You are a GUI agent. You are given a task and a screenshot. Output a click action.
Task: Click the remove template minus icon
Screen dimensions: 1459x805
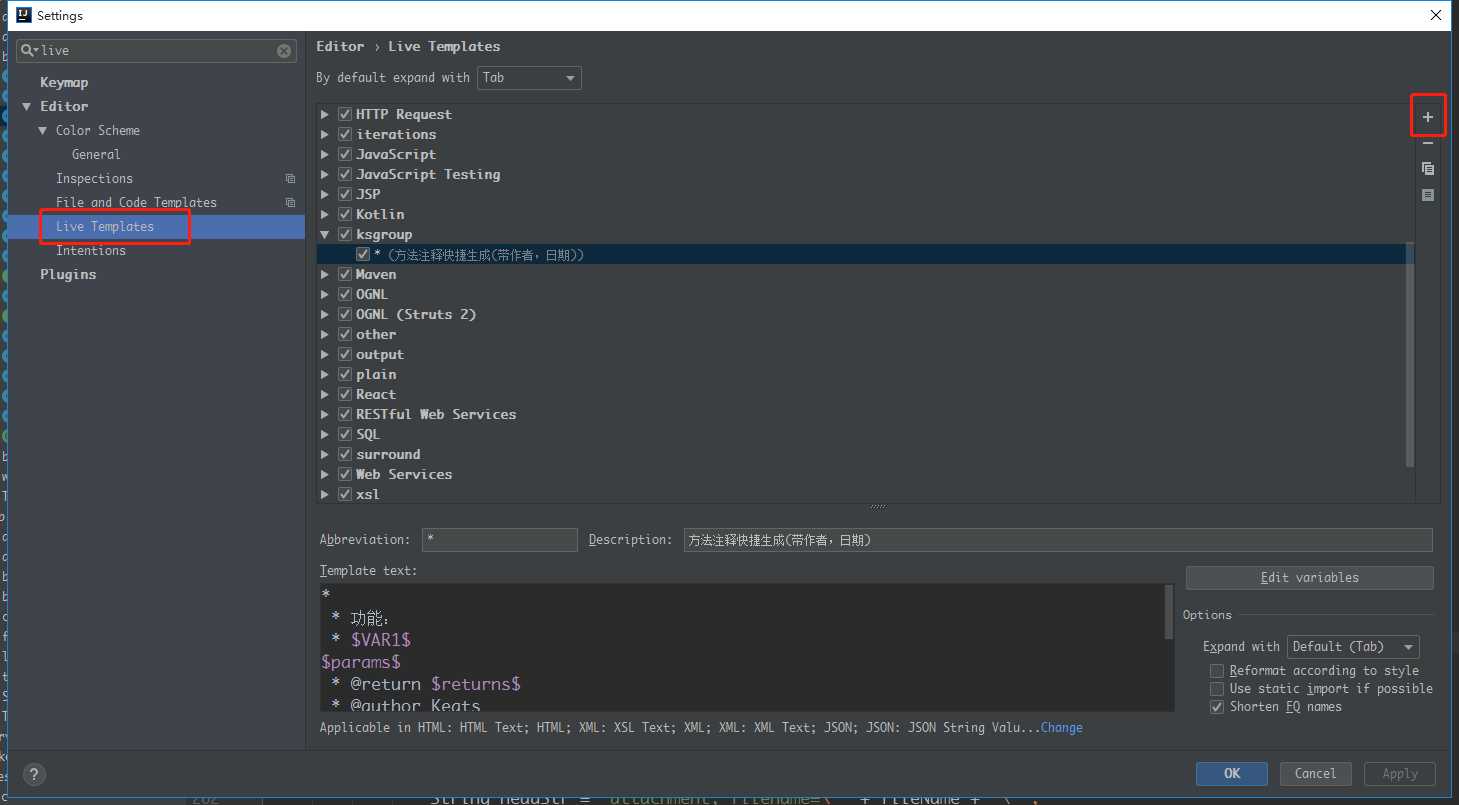click(1428, 143)
